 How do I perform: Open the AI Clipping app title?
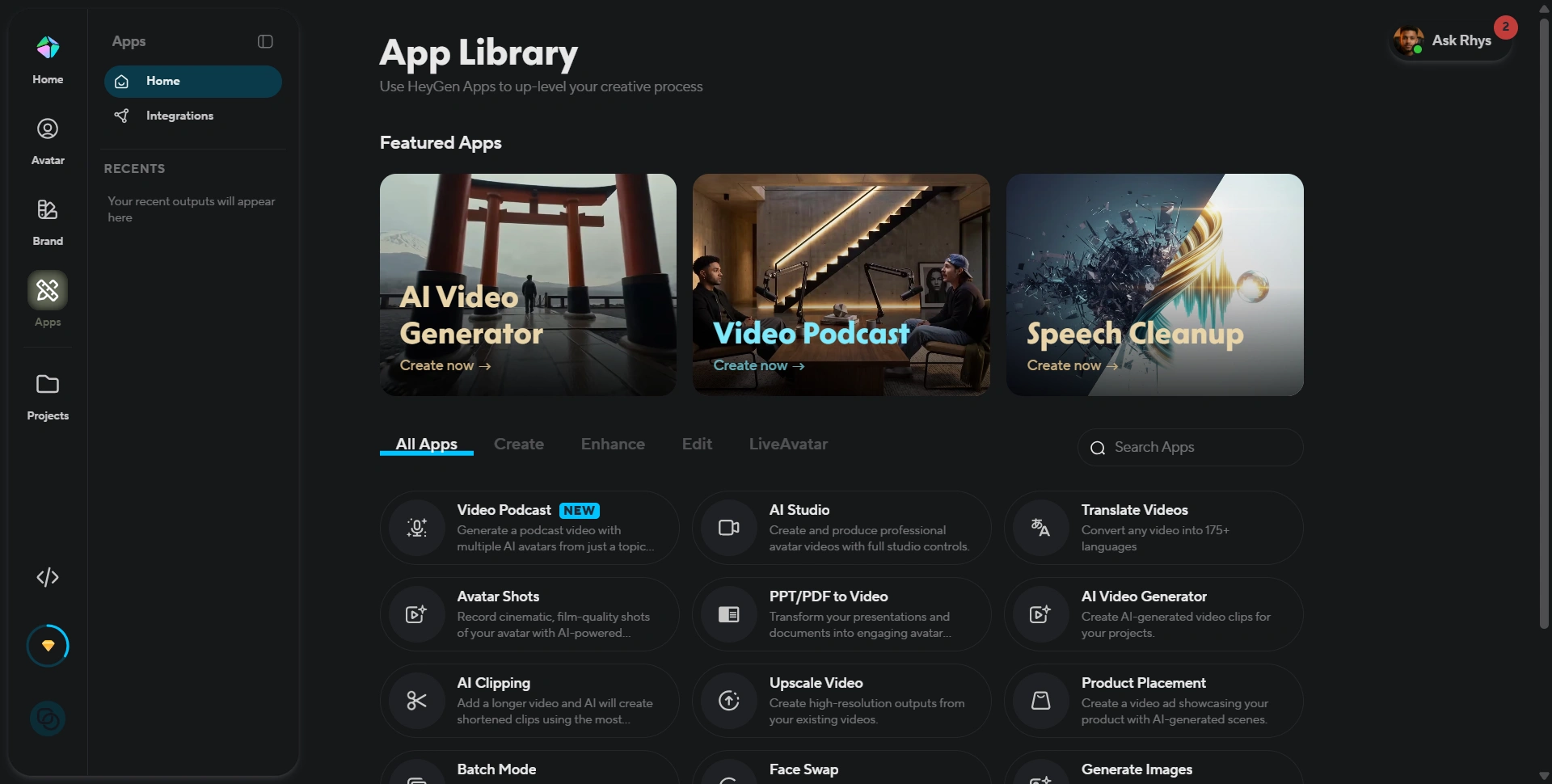[x=494, y=683]
